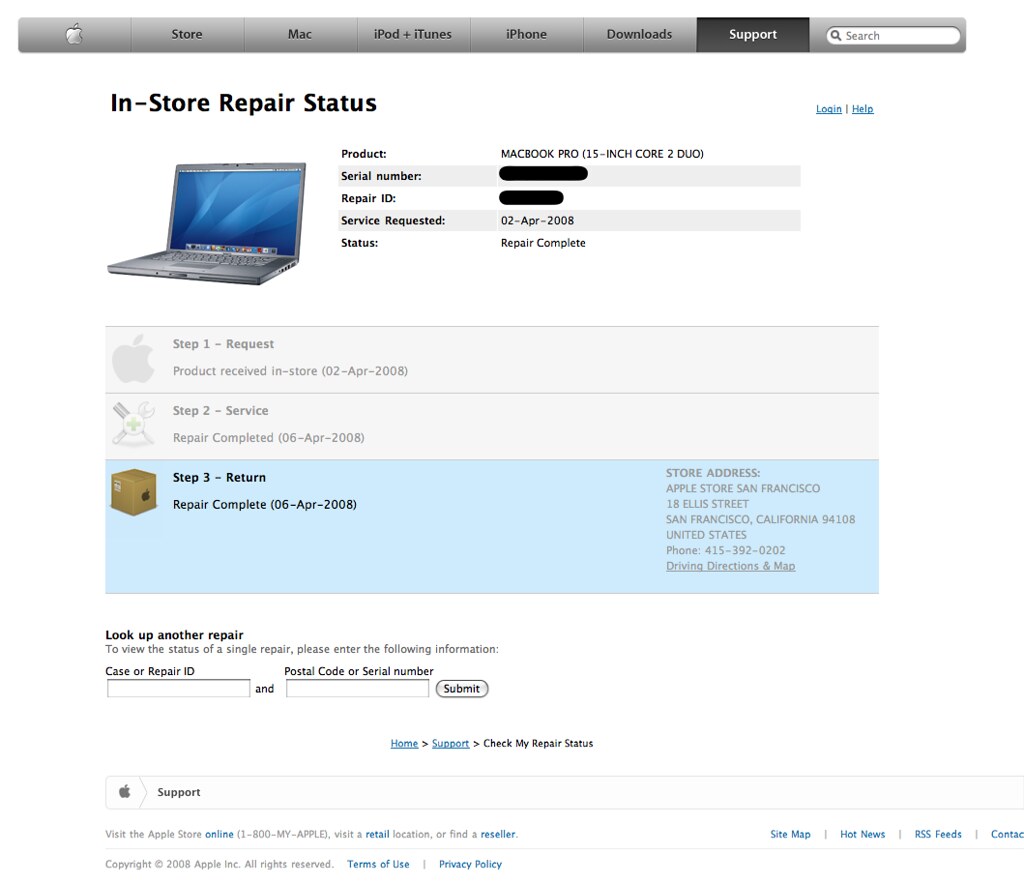This screenshot has height=883, width=1024.
Task: Click the Postal Code or Serial number field
Action: pos(356,687)
